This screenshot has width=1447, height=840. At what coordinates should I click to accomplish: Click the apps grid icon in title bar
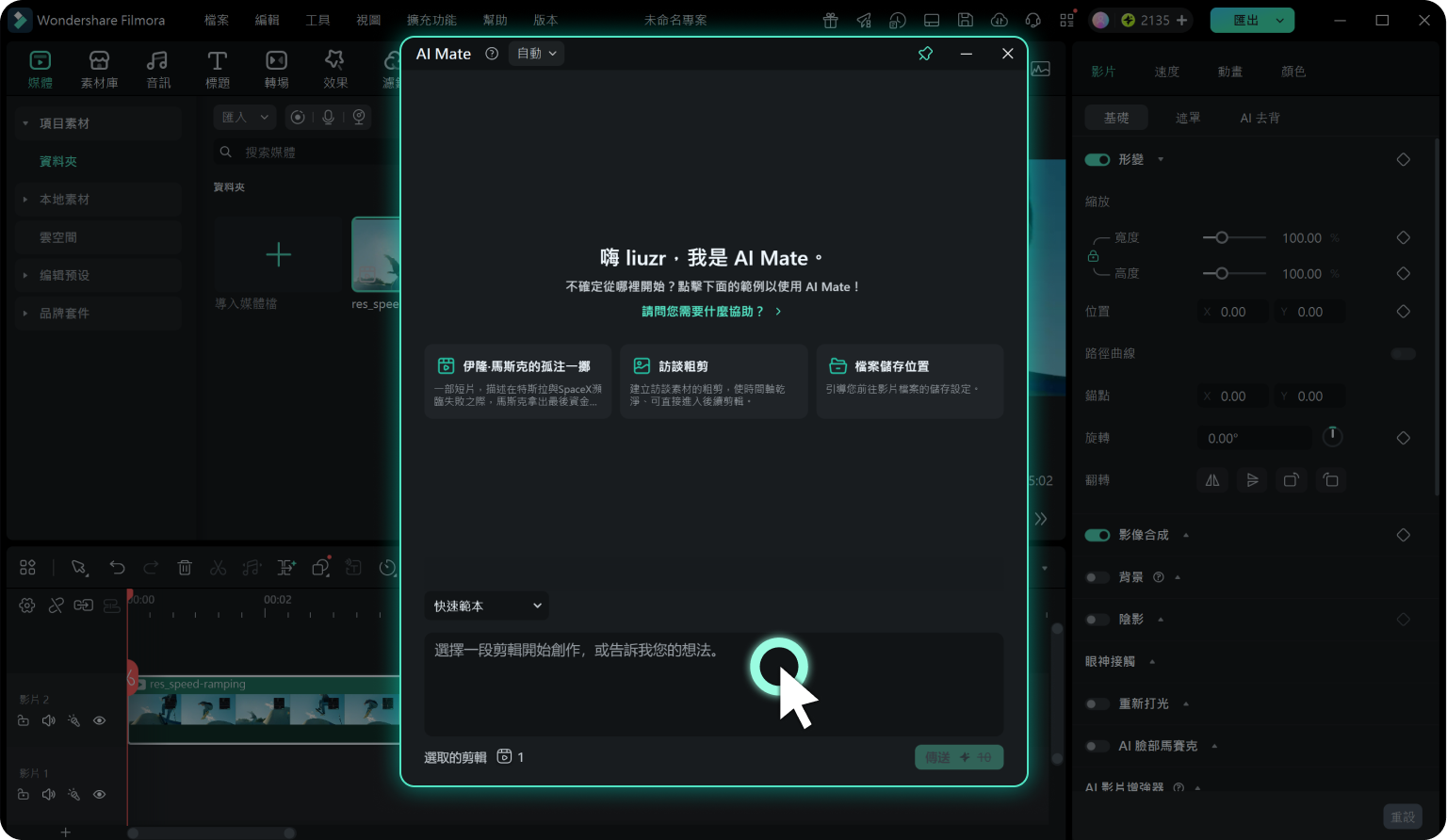click(x=1067, y=20)
